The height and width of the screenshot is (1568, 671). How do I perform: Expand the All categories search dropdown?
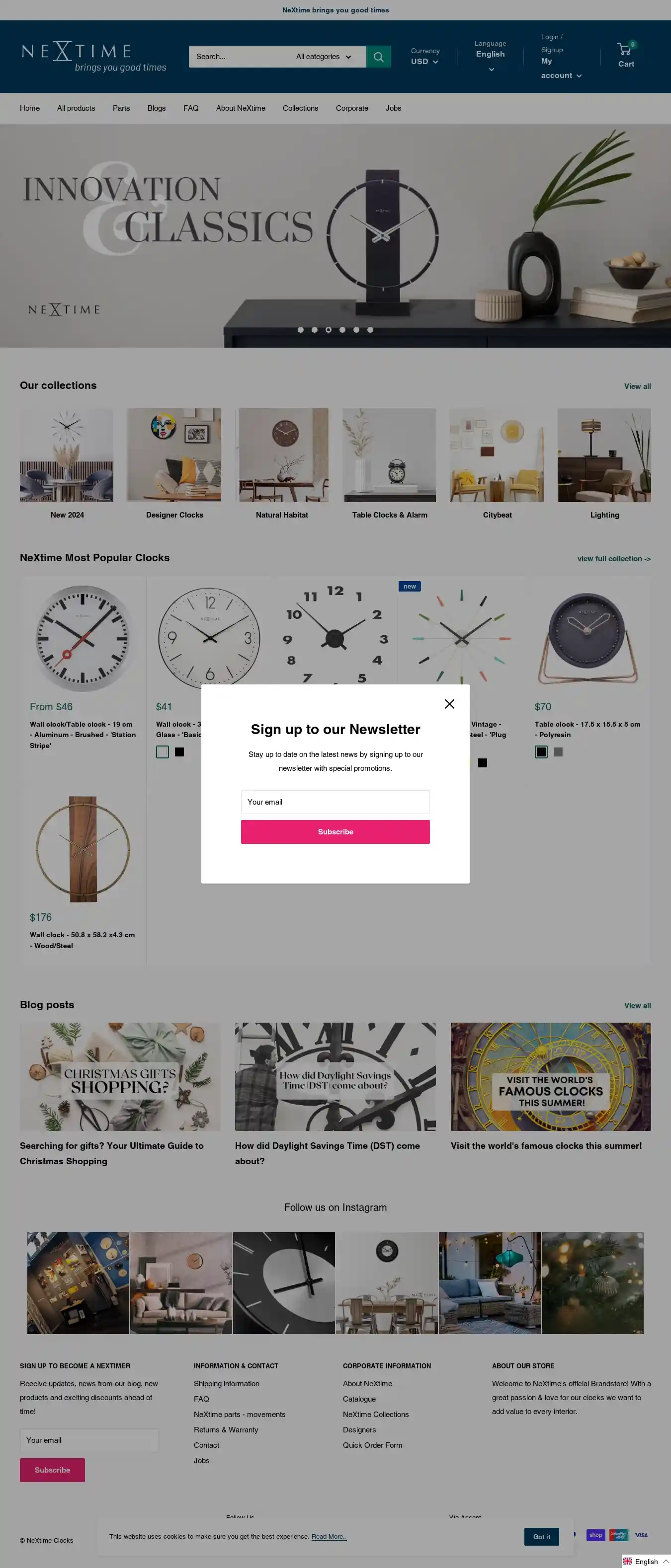click(x=323, y=57)
